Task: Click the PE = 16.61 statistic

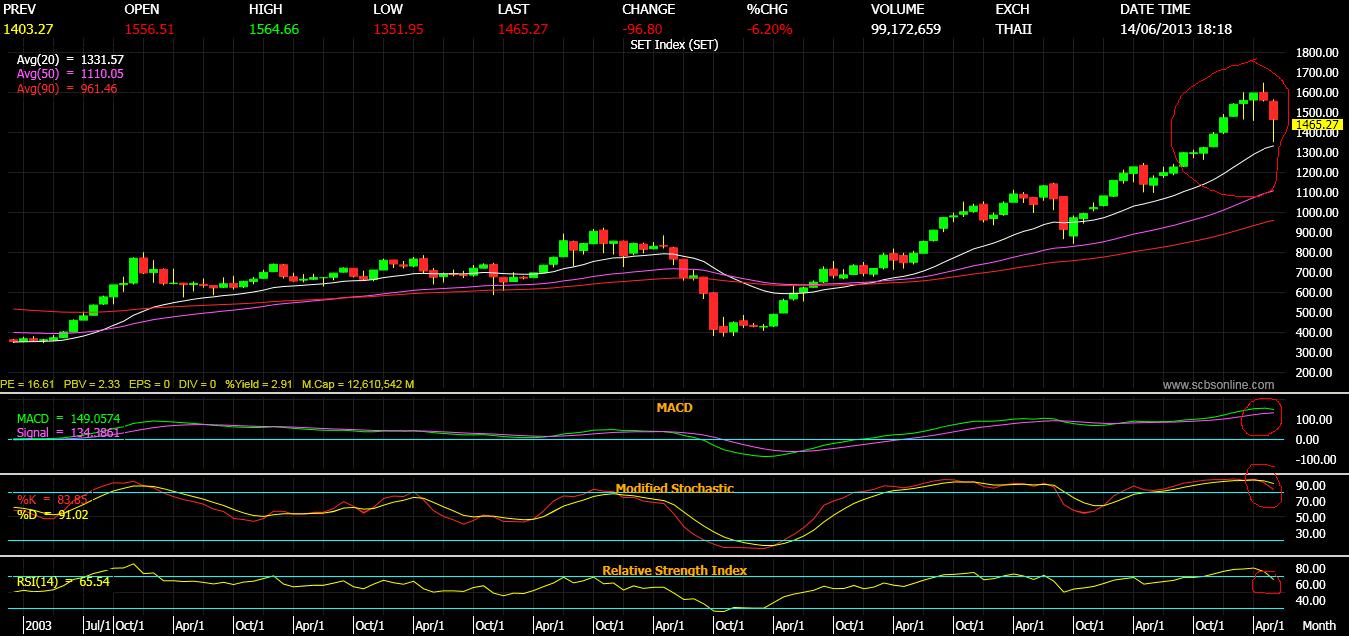Action: click(27, 384)
